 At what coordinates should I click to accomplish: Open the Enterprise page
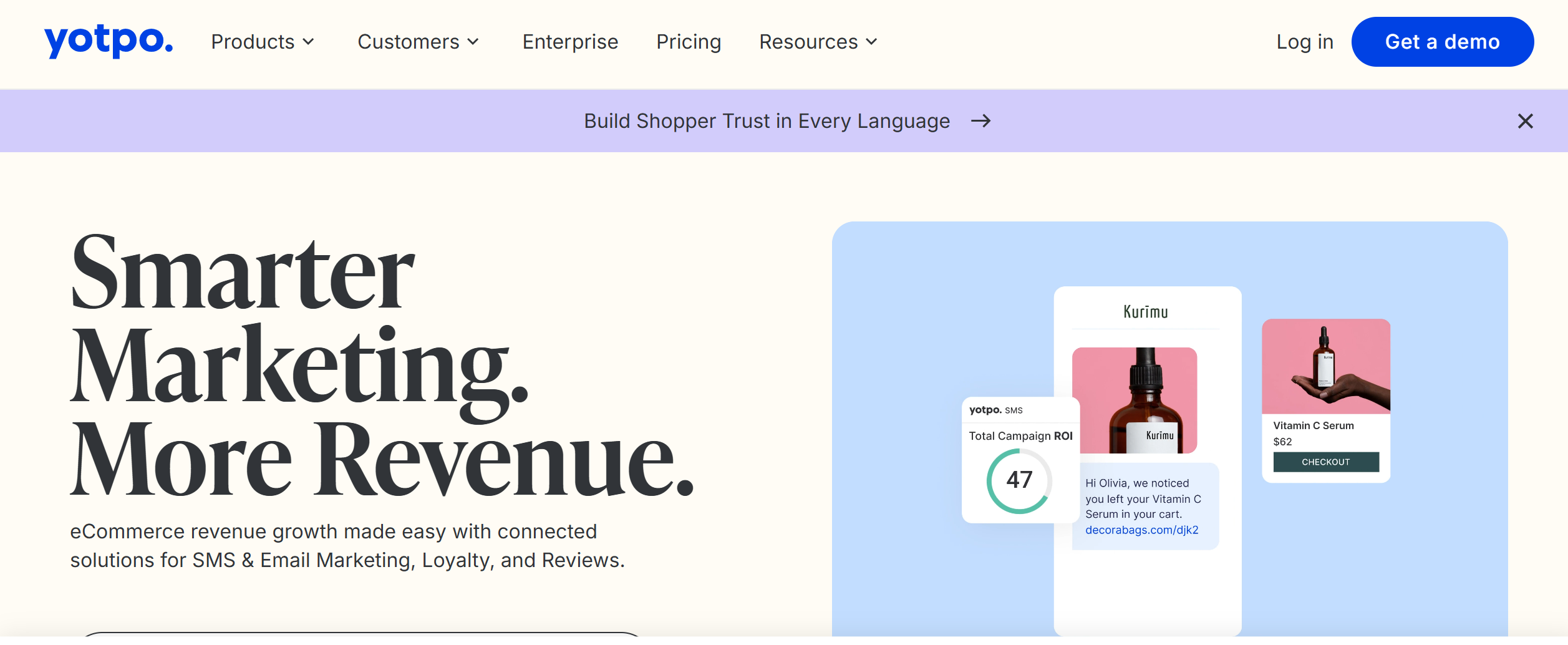tap(570, 42)
